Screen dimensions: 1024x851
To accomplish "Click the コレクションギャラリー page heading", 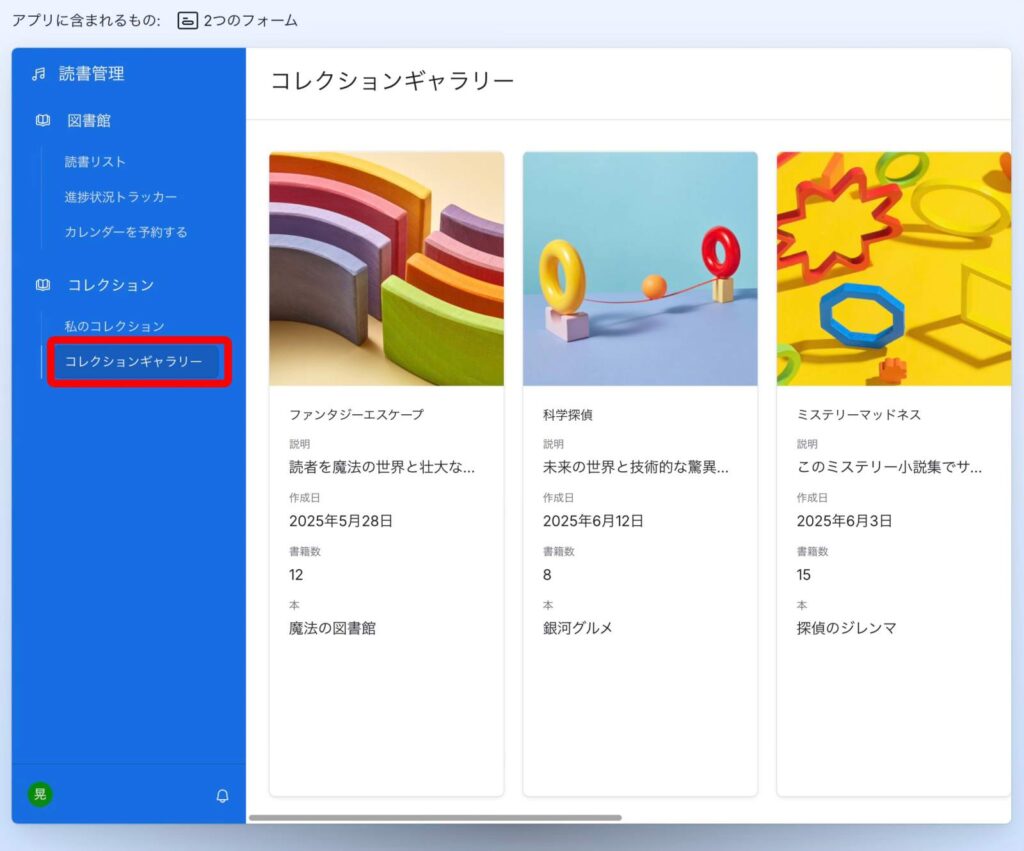I will 392,81.
